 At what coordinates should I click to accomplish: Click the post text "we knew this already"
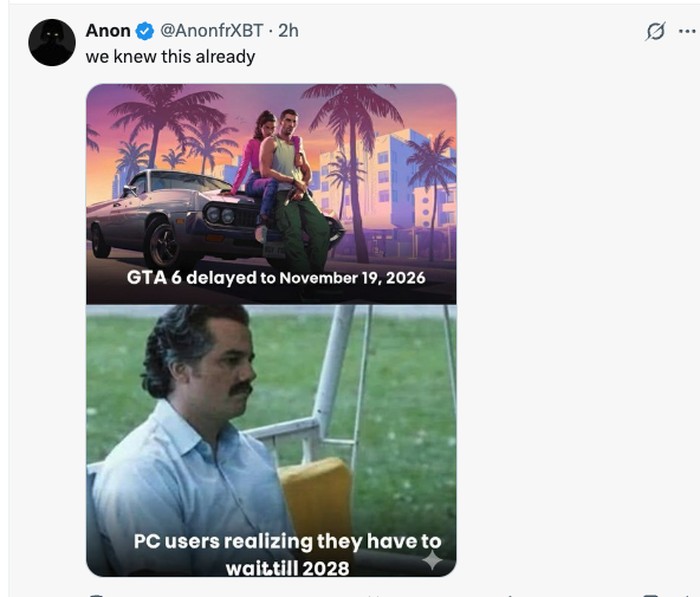click(170, 56)
